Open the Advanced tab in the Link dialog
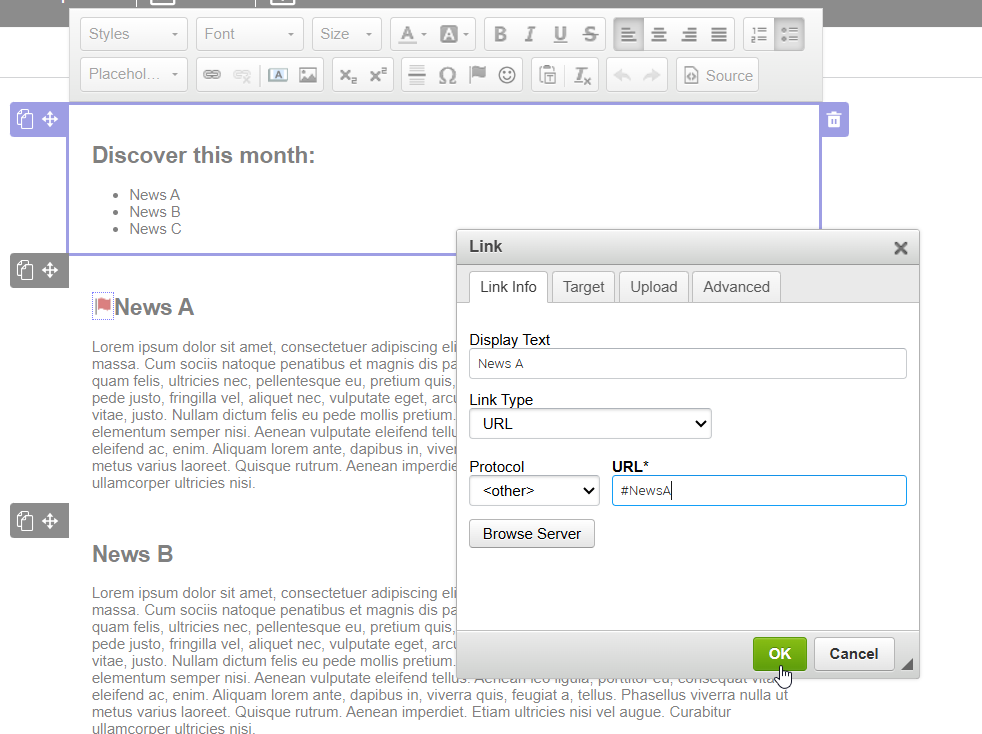This screenshot has height=734, width=982. (736, 287)
